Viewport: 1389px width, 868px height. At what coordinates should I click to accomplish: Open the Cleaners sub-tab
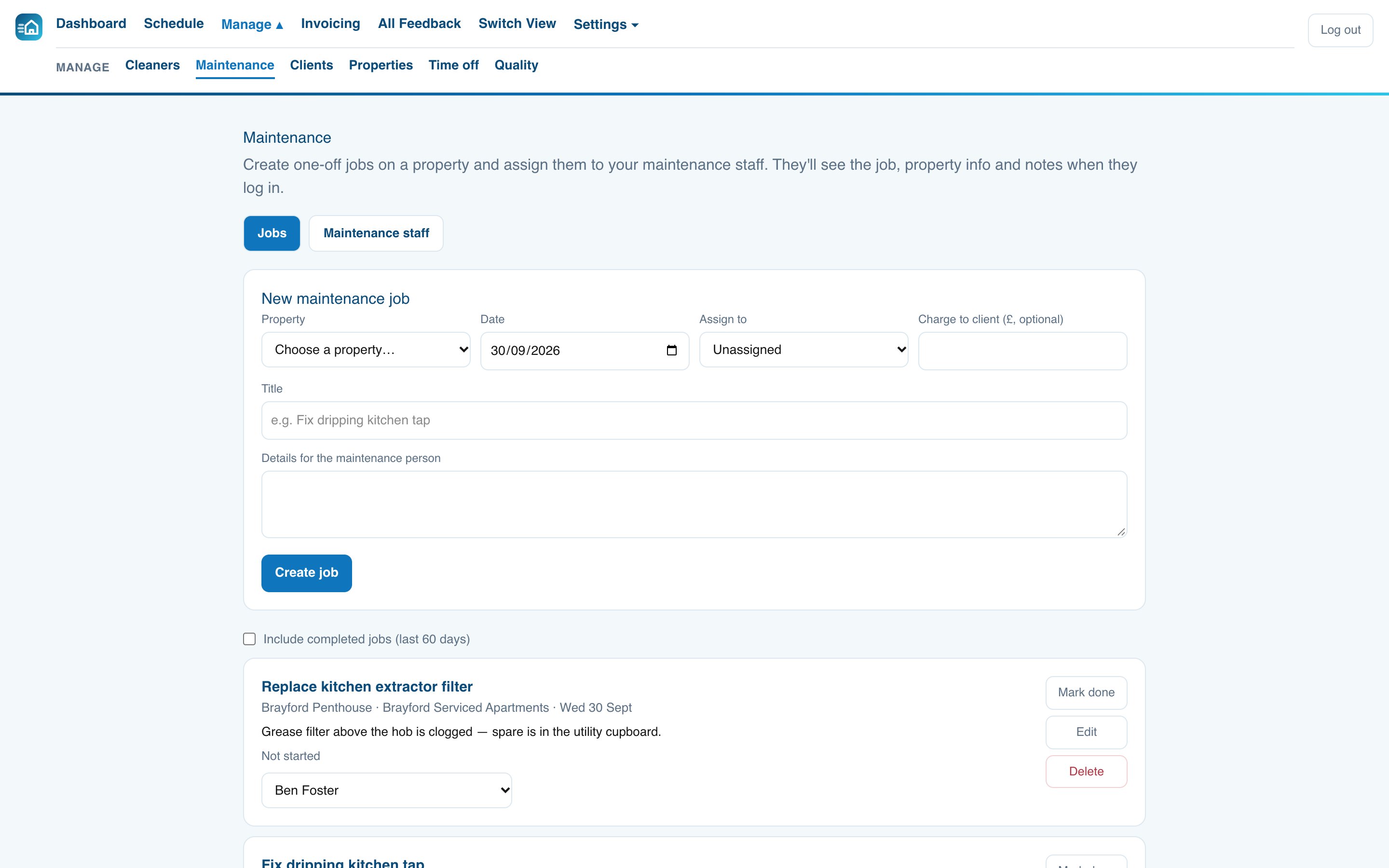point(152,65)
